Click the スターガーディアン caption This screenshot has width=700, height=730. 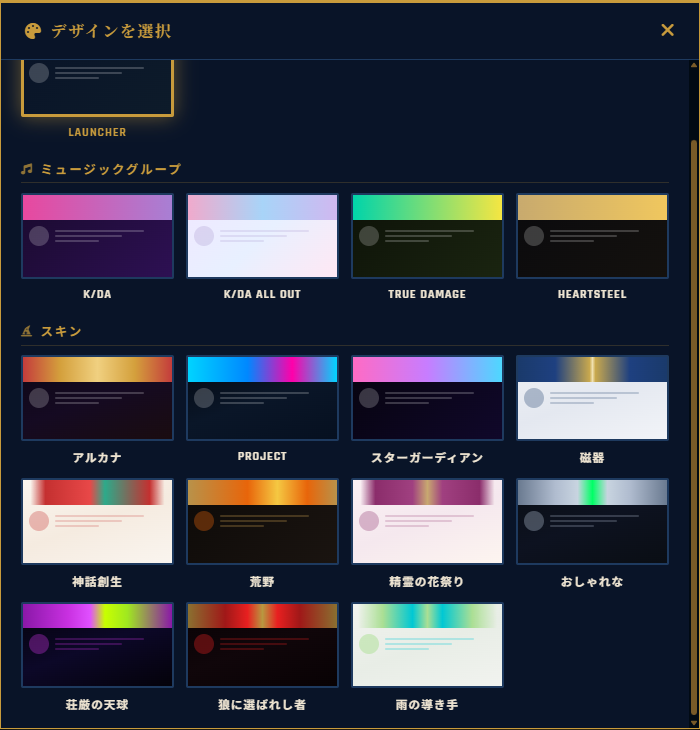click(427, 458)
